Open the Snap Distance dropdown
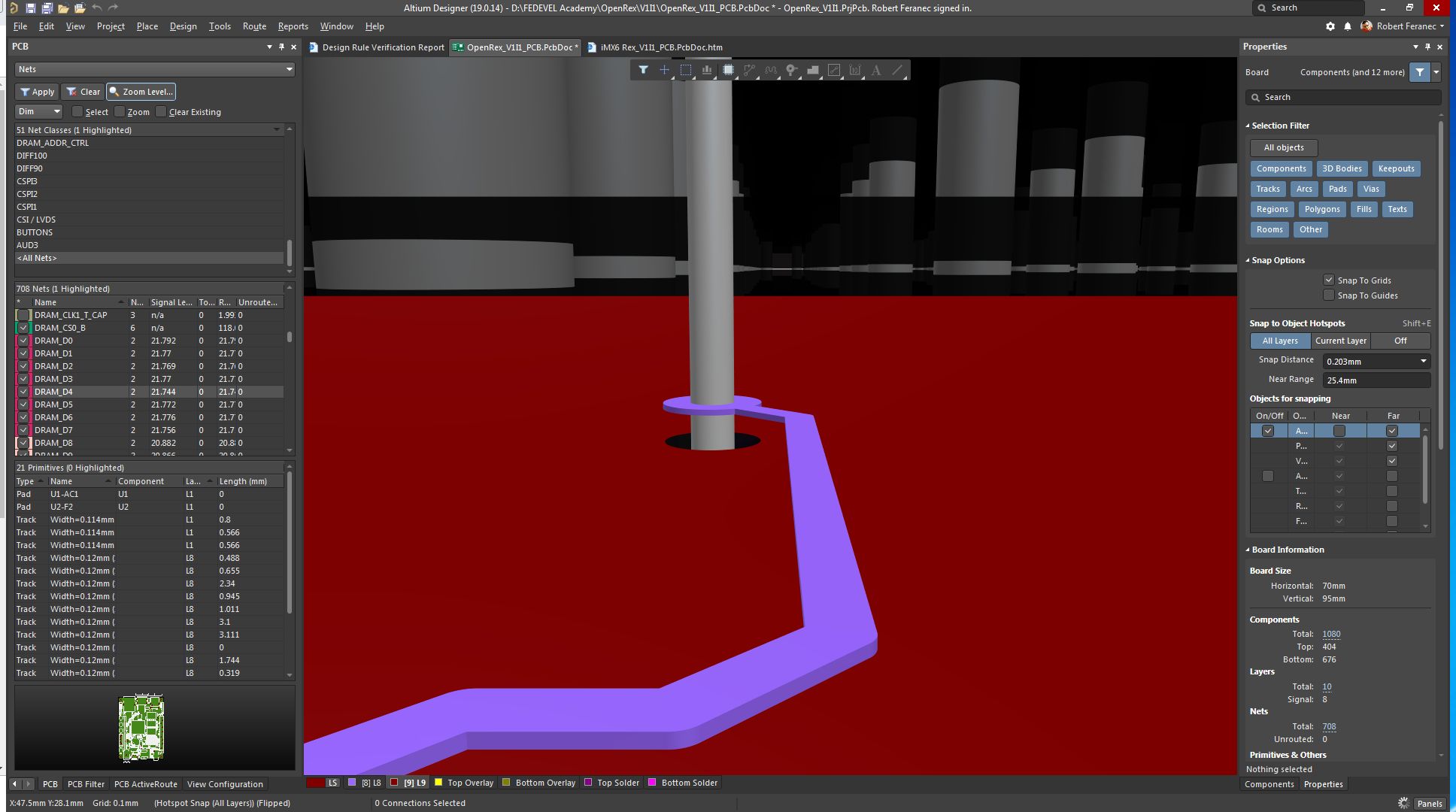 point(1423,362)
